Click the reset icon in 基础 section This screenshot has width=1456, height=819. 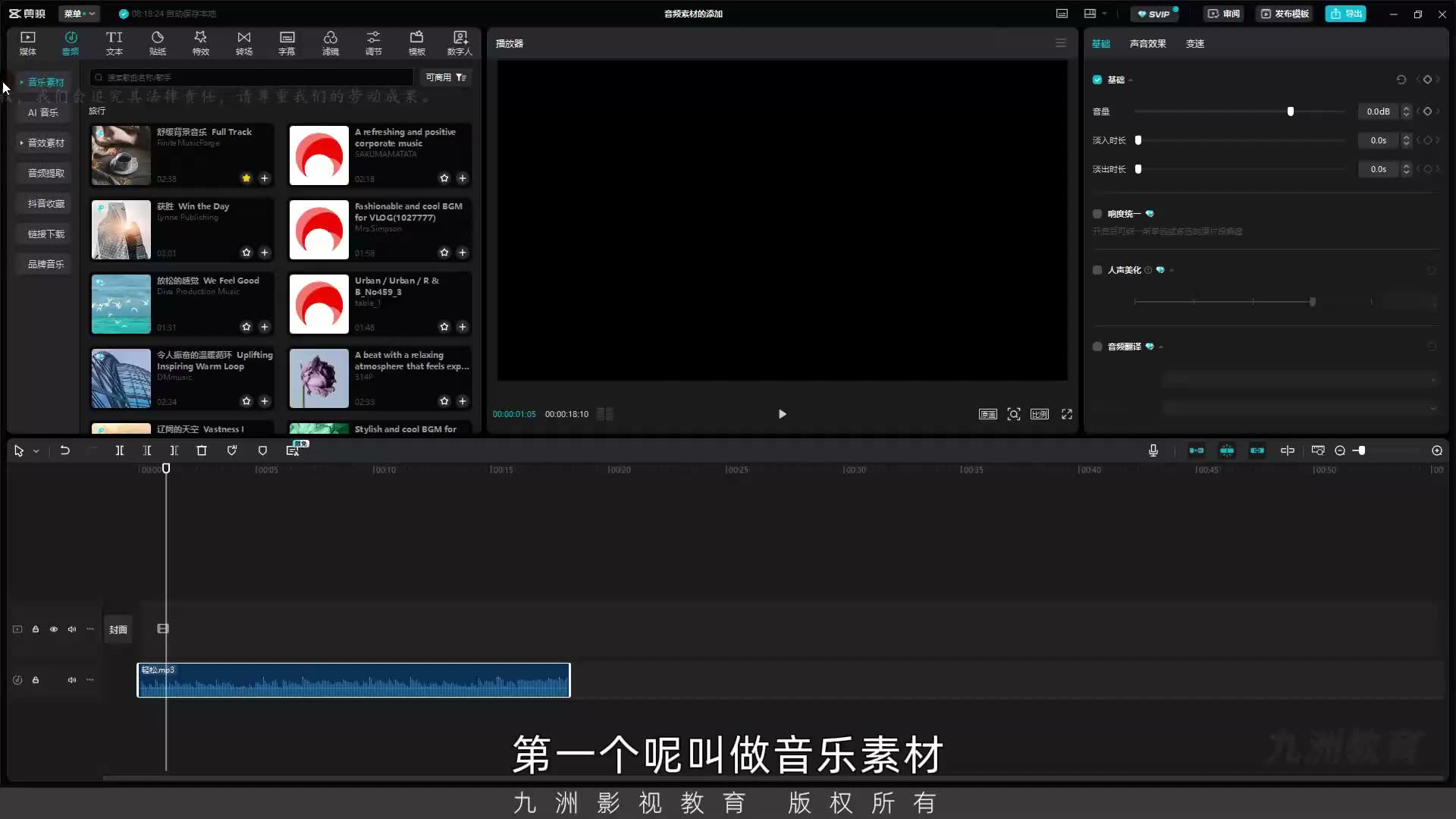coord(1401,80)
